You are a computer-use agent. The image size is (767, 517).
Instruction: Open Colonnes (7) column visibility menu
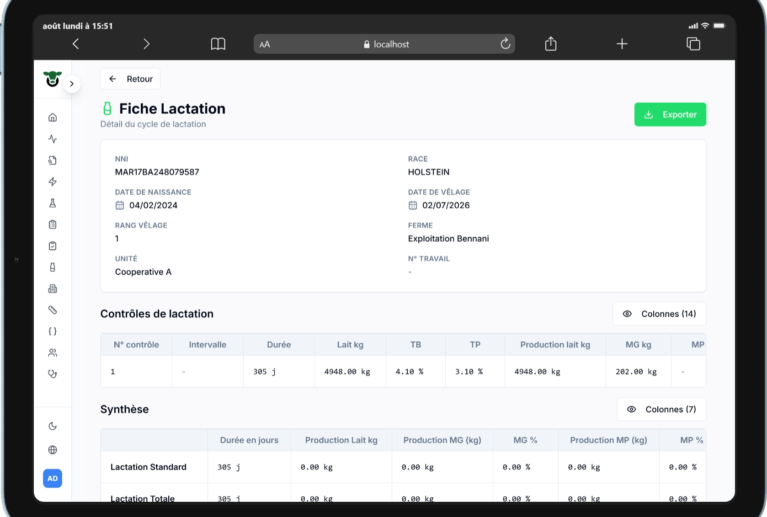click(x=661, y=409)
